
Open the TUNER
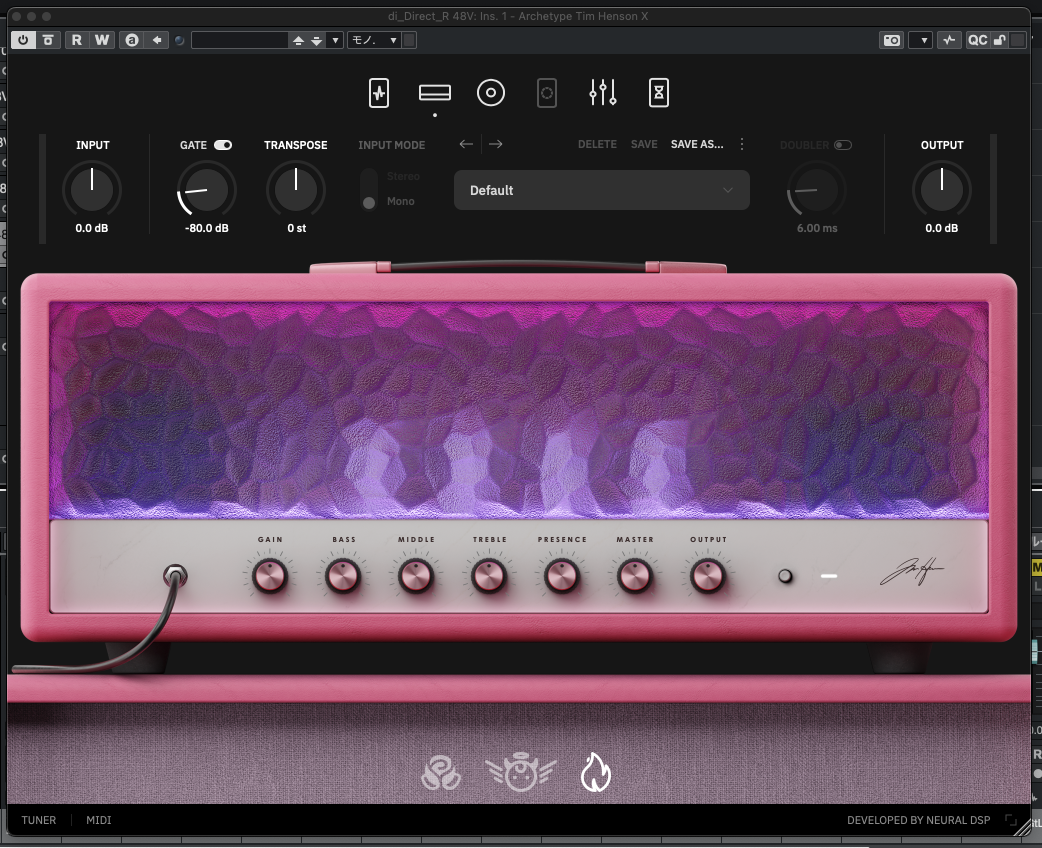39,820
